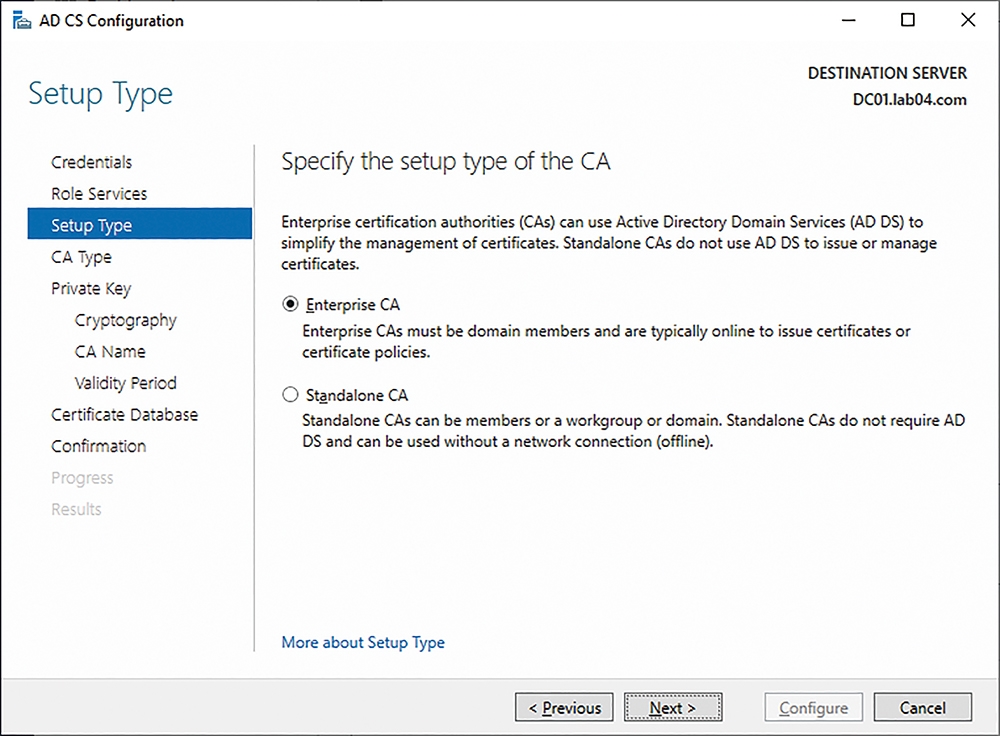Click the 'Enterprise CAs must be domain members' description

point(606,341)
